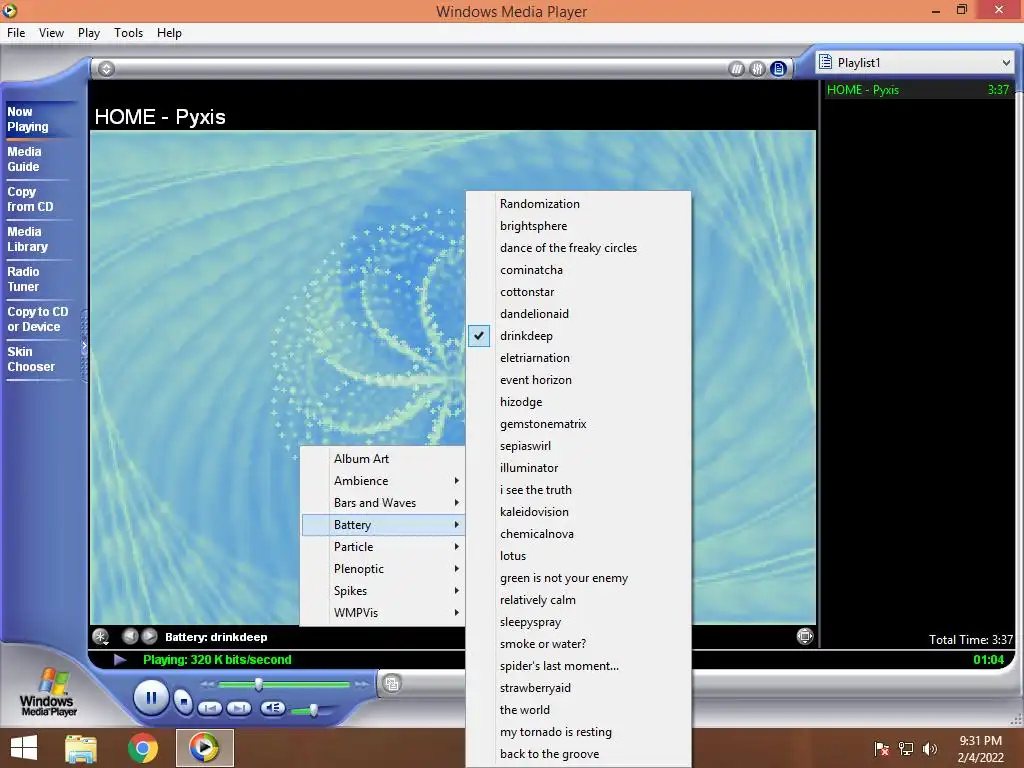Pick back to the groove preset
The height and width of the screenshot is (768, 1024).
pos(579,754)
